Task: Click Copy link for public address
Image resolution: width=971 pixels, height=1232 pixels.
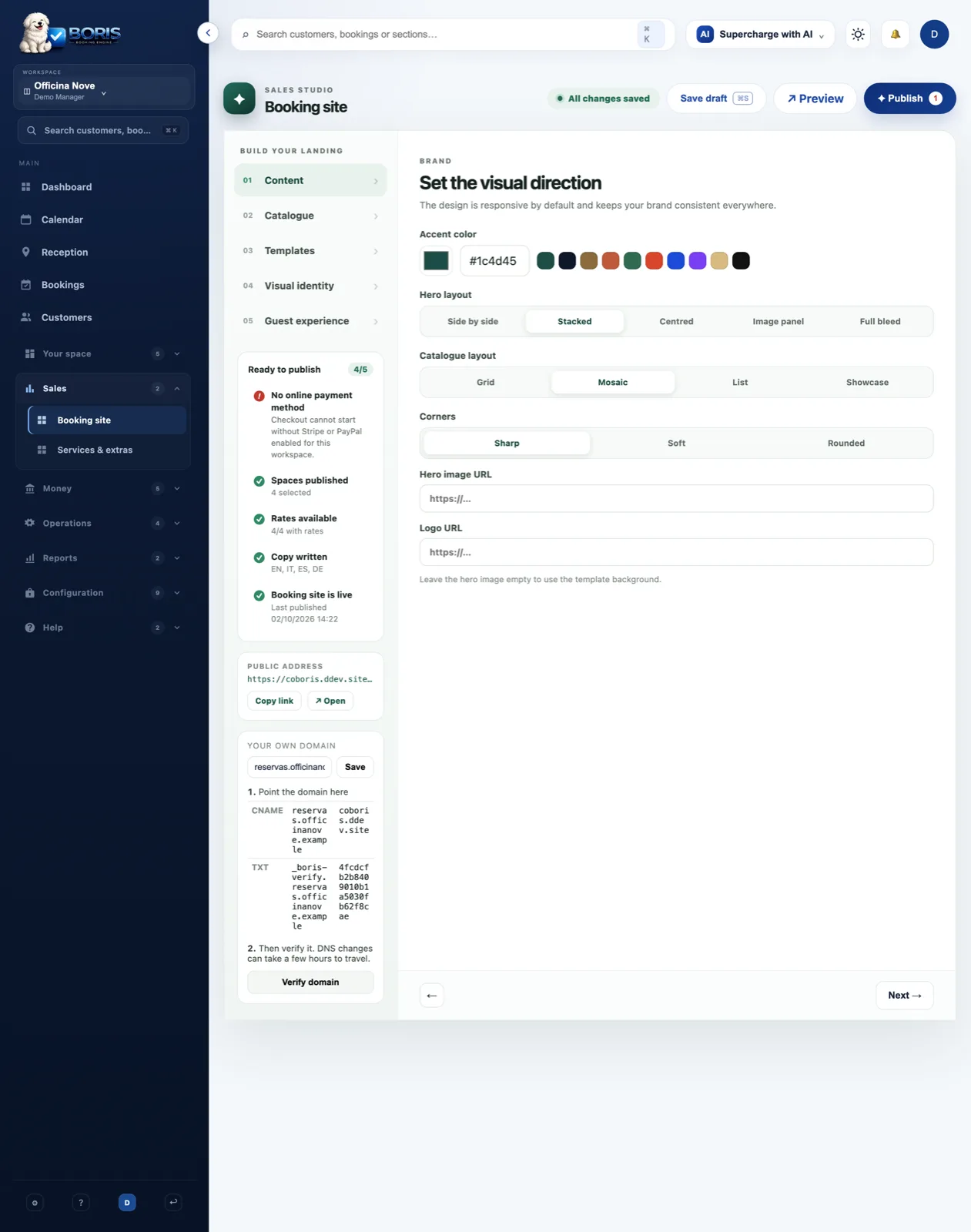Action: coord(274,701)
